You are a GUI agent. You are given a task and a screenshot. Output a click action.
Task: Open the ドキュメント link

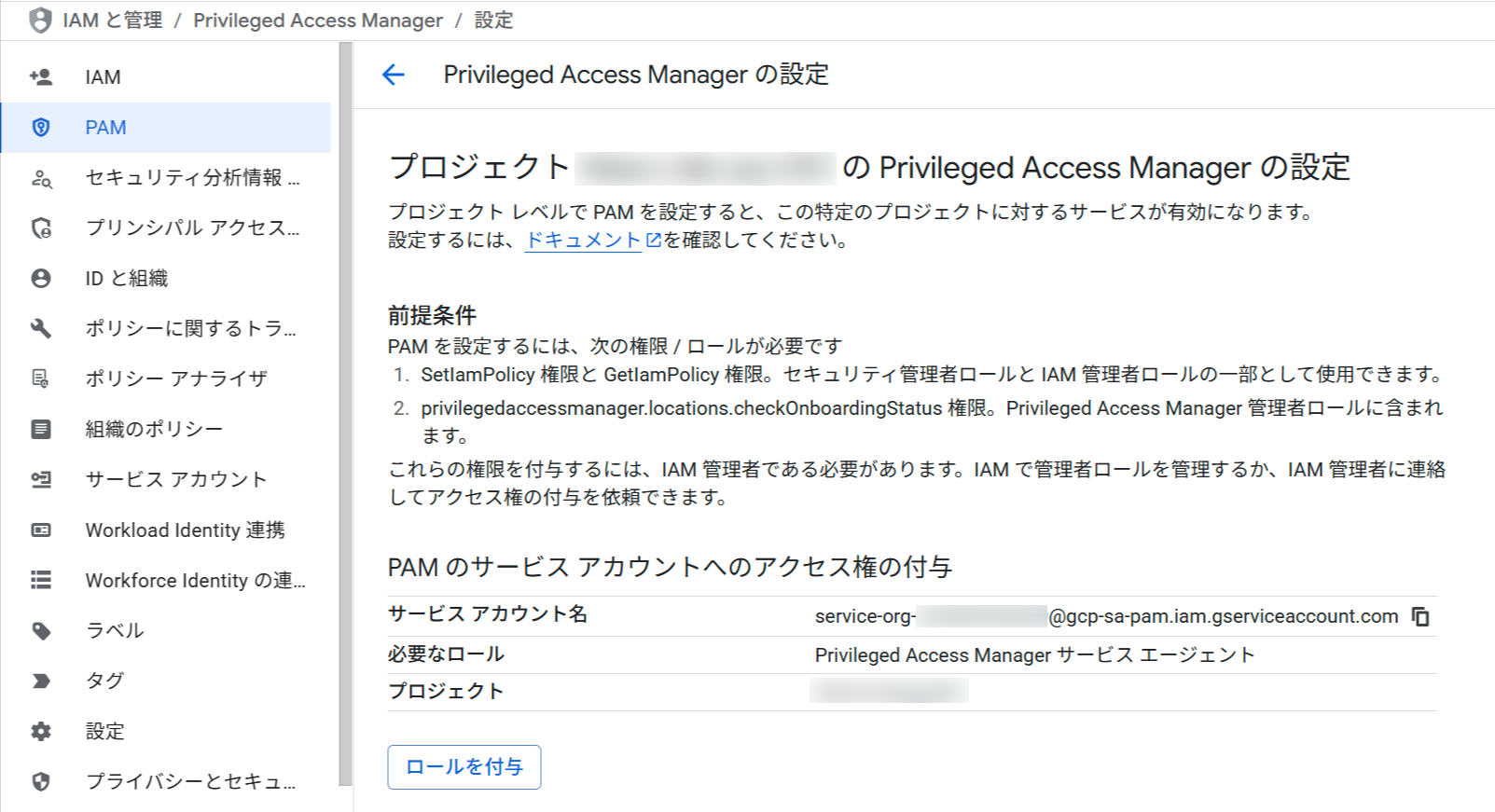[x=583, y=241]
